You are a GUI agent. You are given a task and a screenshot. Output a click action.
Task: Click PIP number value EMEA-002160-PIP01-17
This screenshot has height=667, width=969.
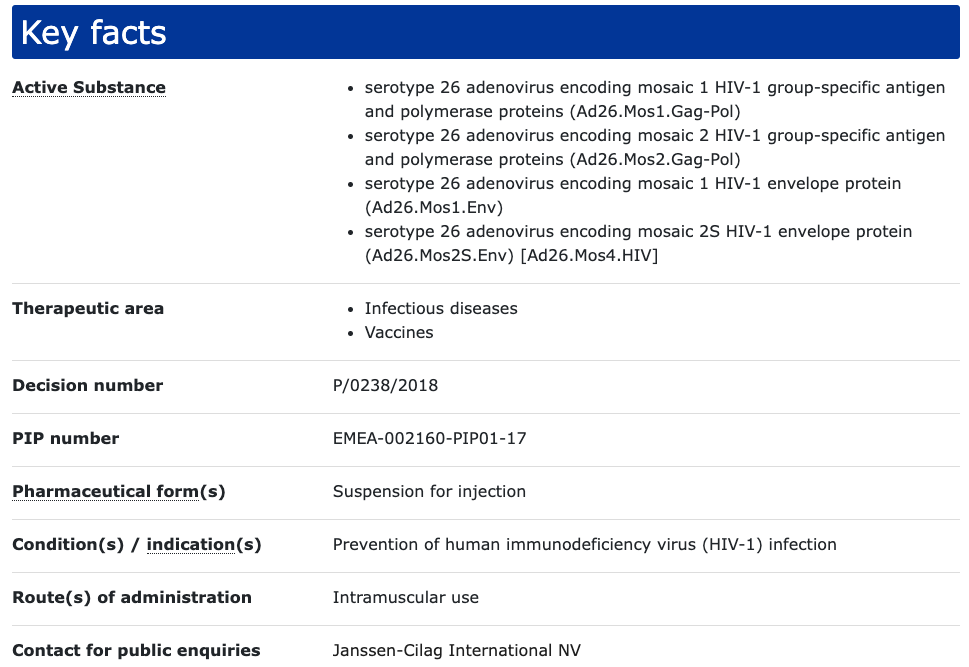point(430,439)
